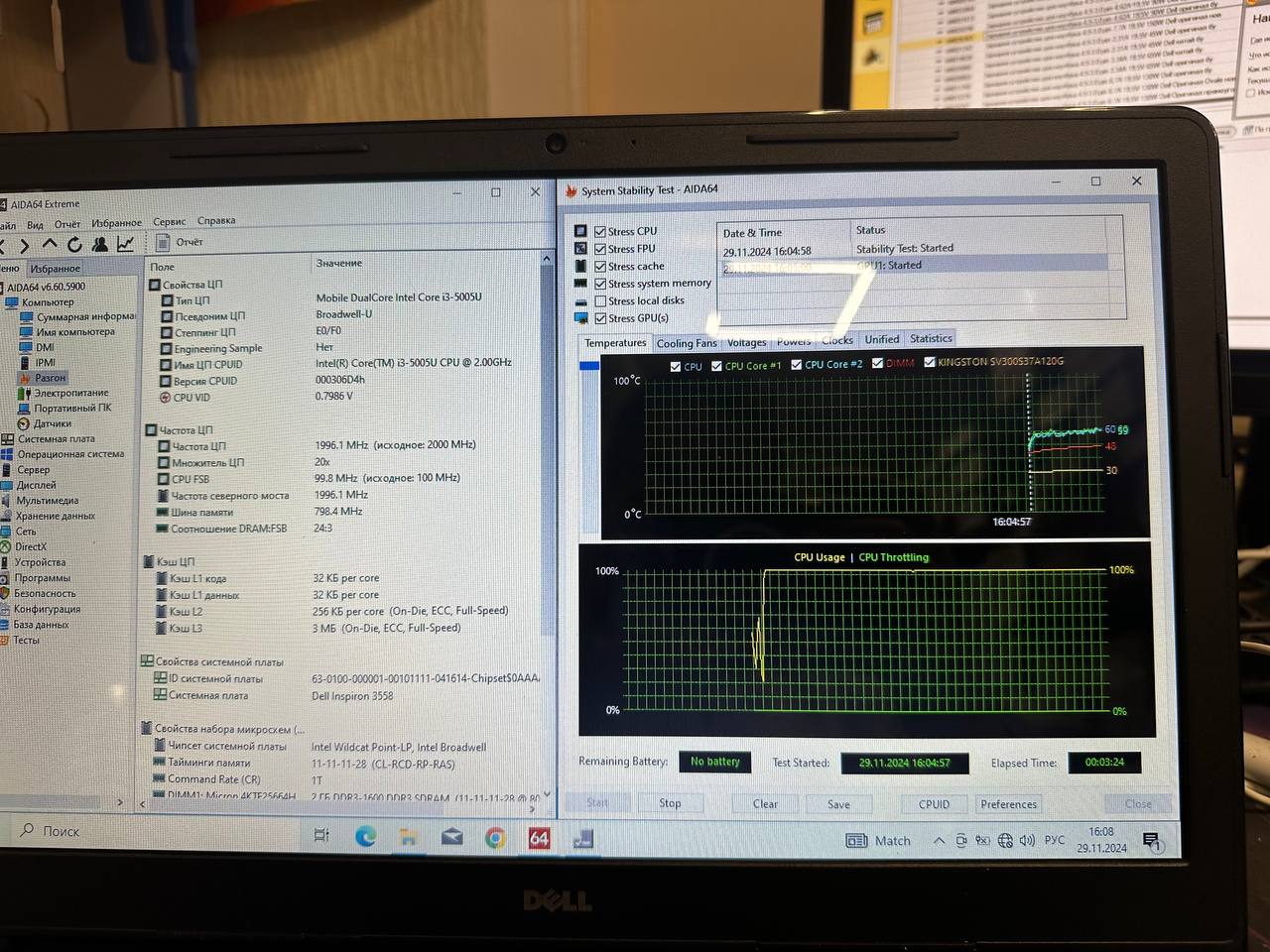
Task: Open the Отчёт menu in menu bar
Action: coord(67,224)
